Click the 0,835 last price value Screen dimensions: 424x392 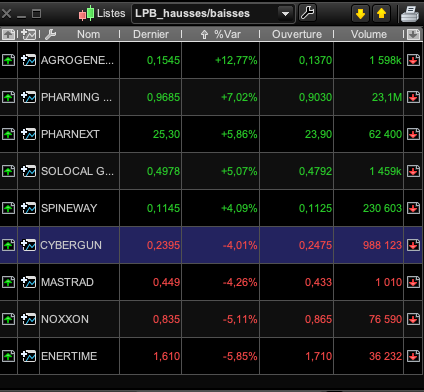166,319
